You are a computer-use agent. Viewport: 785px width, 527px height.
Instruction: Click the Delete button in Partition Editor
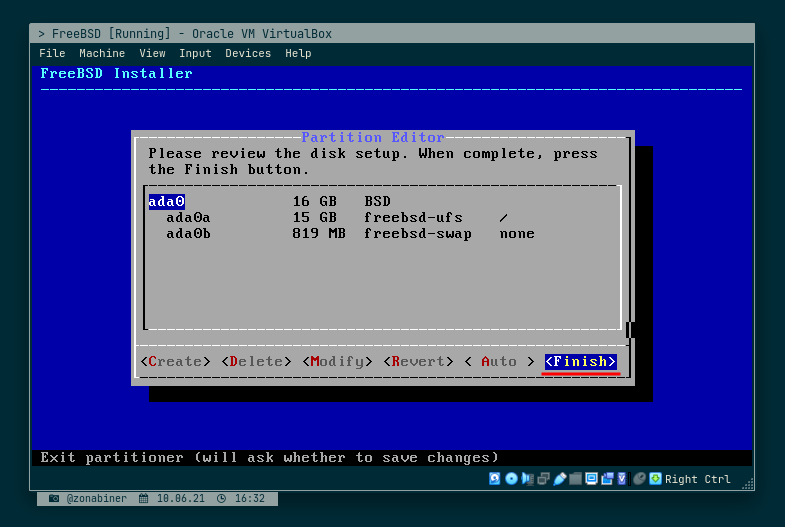pos(256,361)
